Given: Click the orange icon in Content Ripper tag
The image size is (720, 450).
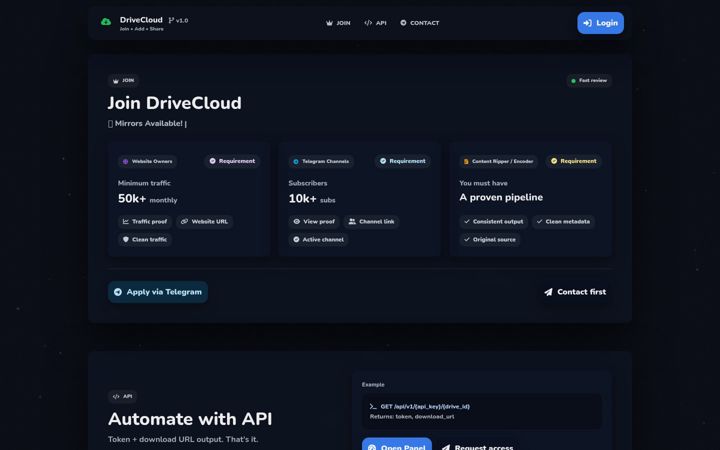Looking at the screenshot, I should point(466,161).
